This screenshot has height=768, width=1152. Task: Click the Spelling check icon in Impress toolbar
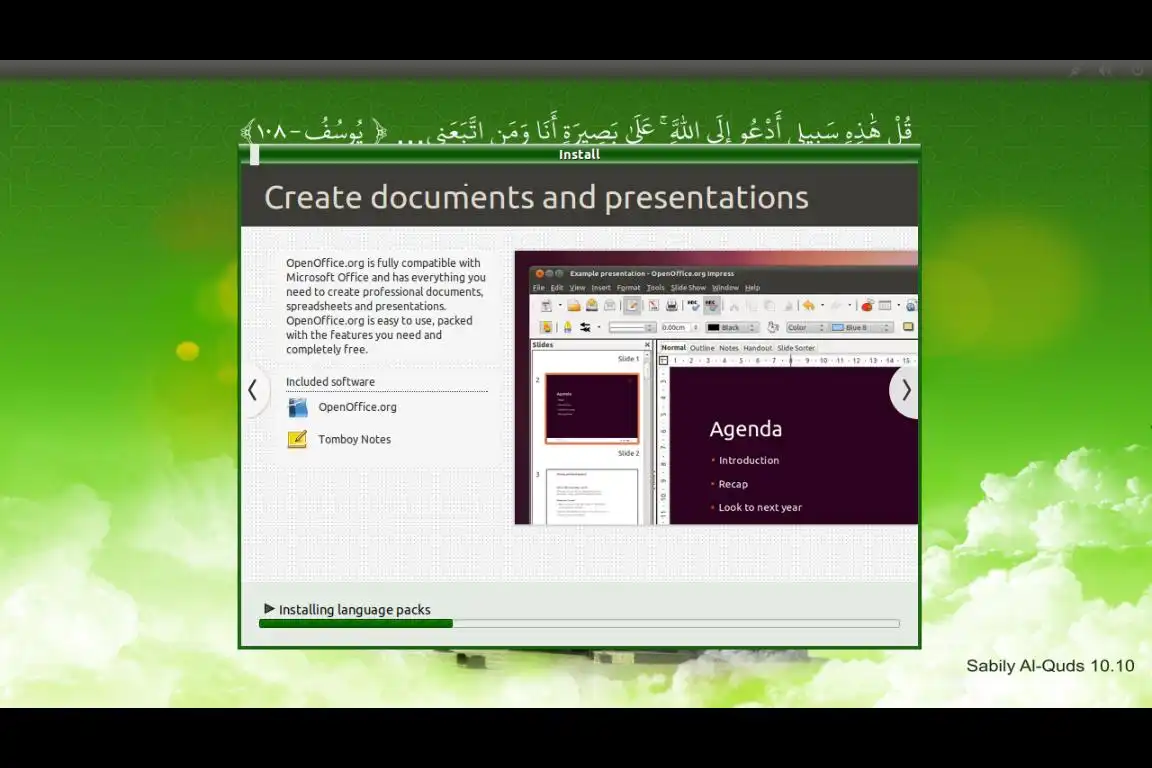click(x=694, y=306)
